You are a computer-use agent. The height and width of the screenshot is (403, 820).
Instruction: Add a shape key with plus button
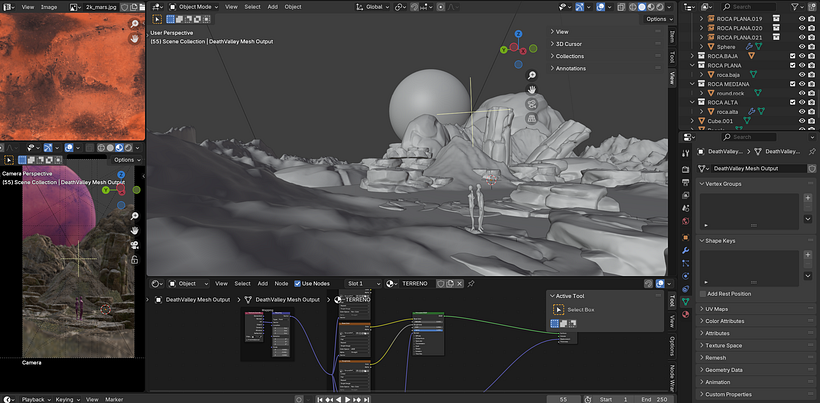pyautogui.click(x=807, y=255)
